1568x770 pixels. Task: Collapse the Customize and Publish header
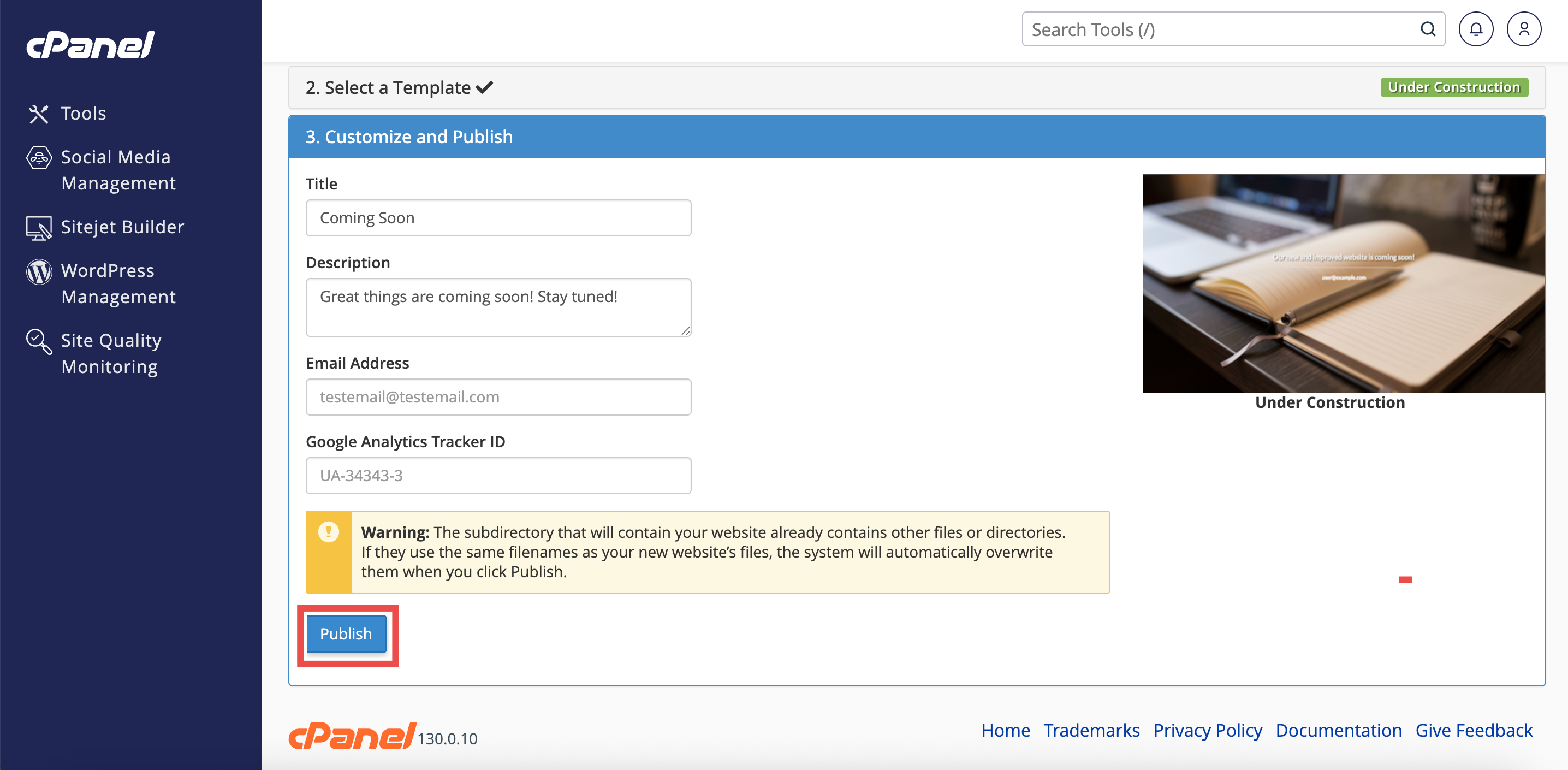coord(917,137)
